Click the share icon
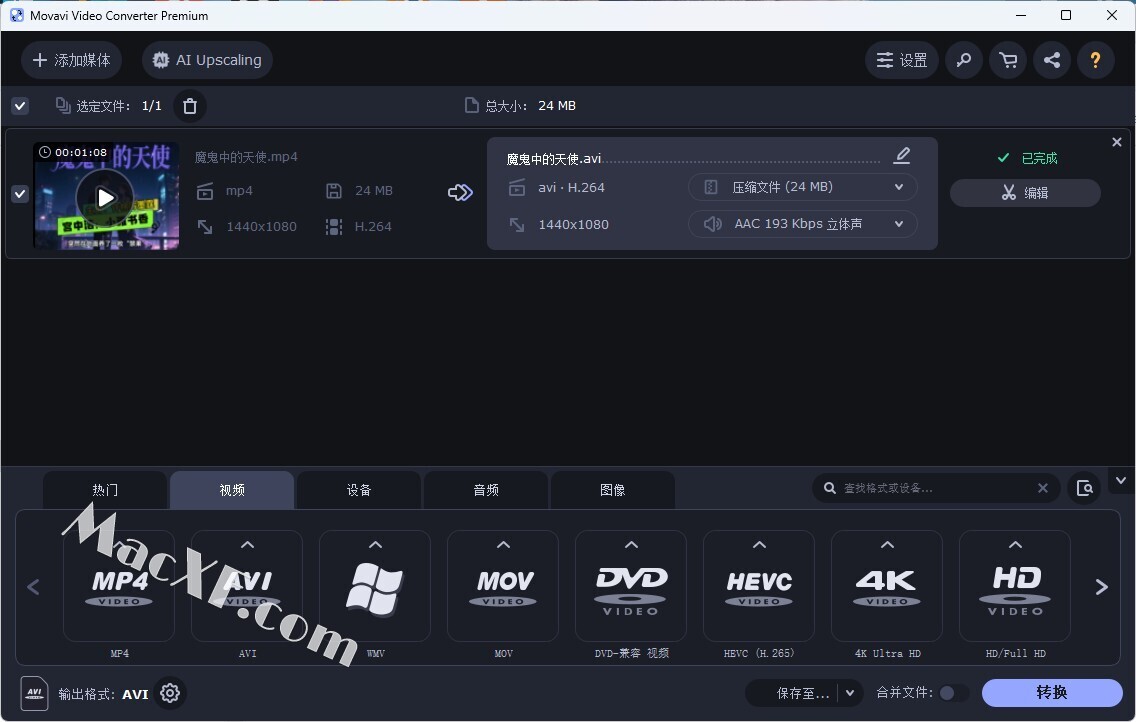Viewport: 1136px width, 722px height. [1052, 60]
